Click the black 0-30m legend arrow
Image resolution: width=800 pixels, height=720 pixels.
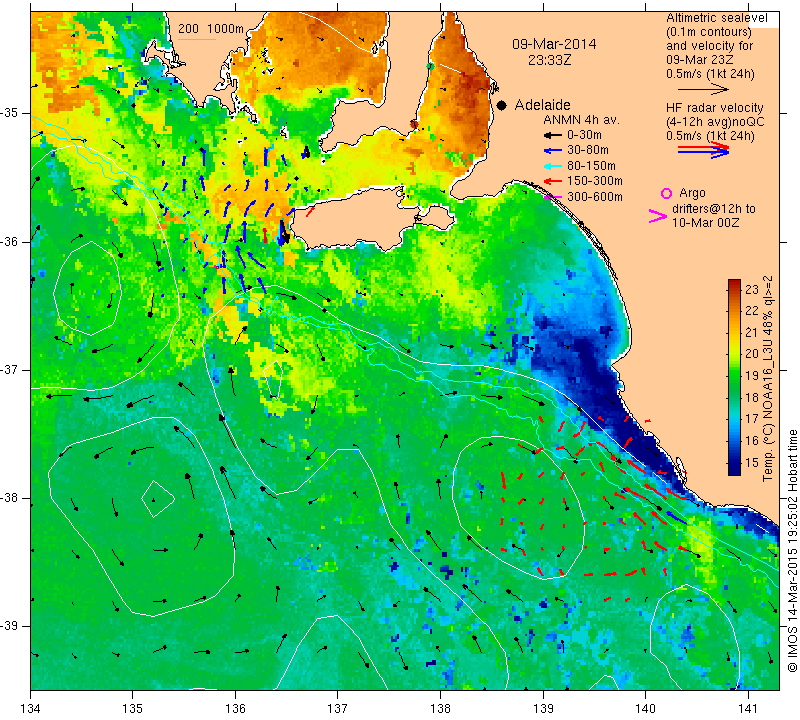coord(552,136)
